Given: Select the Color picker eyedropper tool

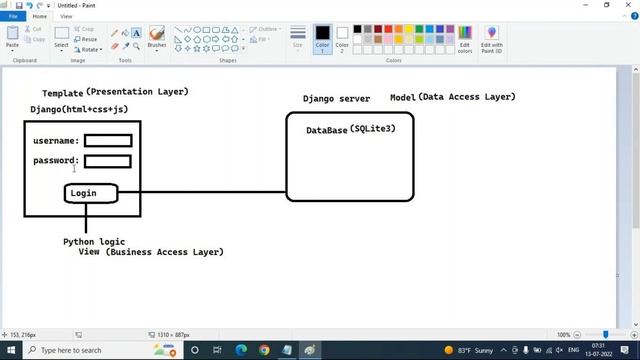Looking at the screenshot, I should tap(125, 46).
